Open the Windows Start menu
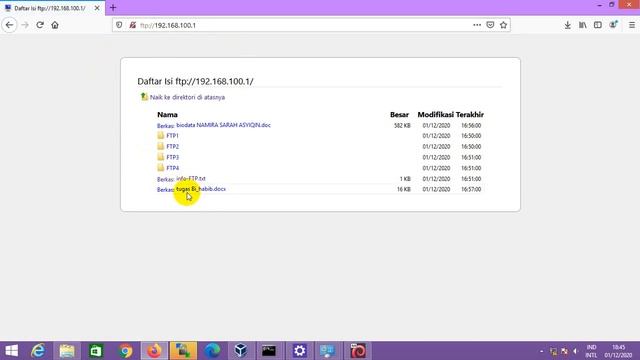This screenshot has width=640, height=360. tap(11, 351)
